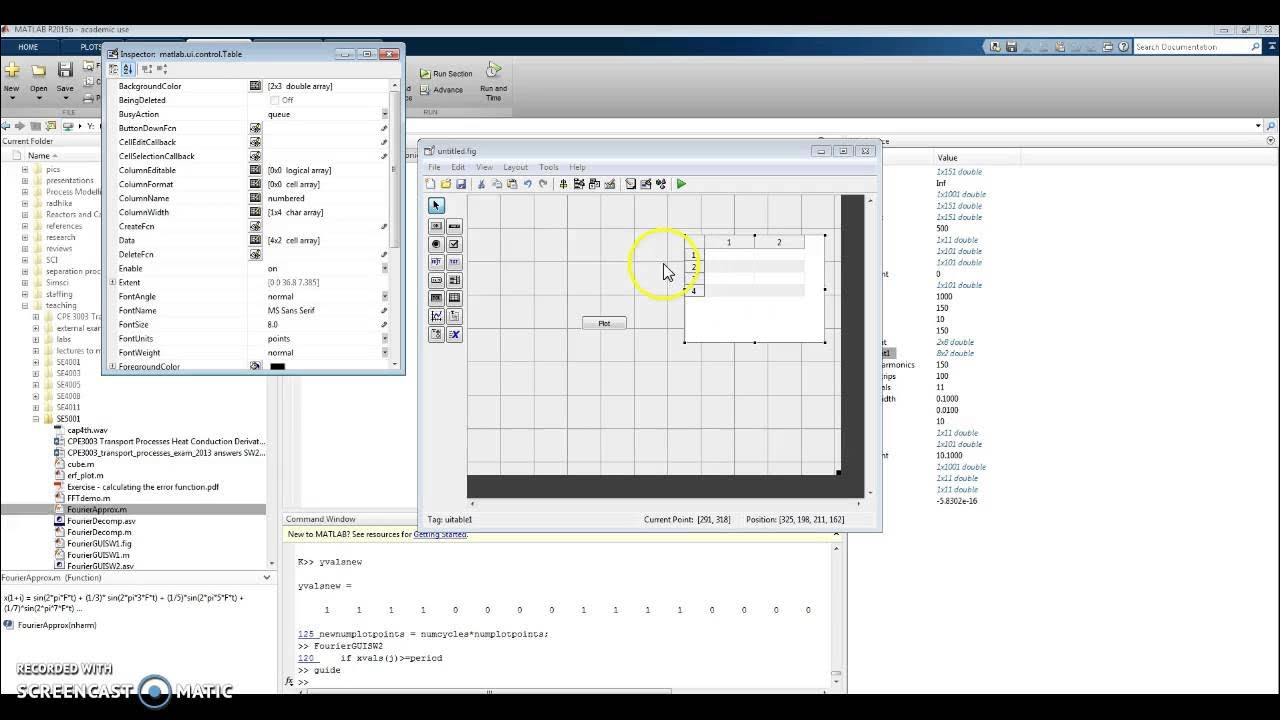
Task: Click the Advance button in ribbon
Action: (441, 90)
